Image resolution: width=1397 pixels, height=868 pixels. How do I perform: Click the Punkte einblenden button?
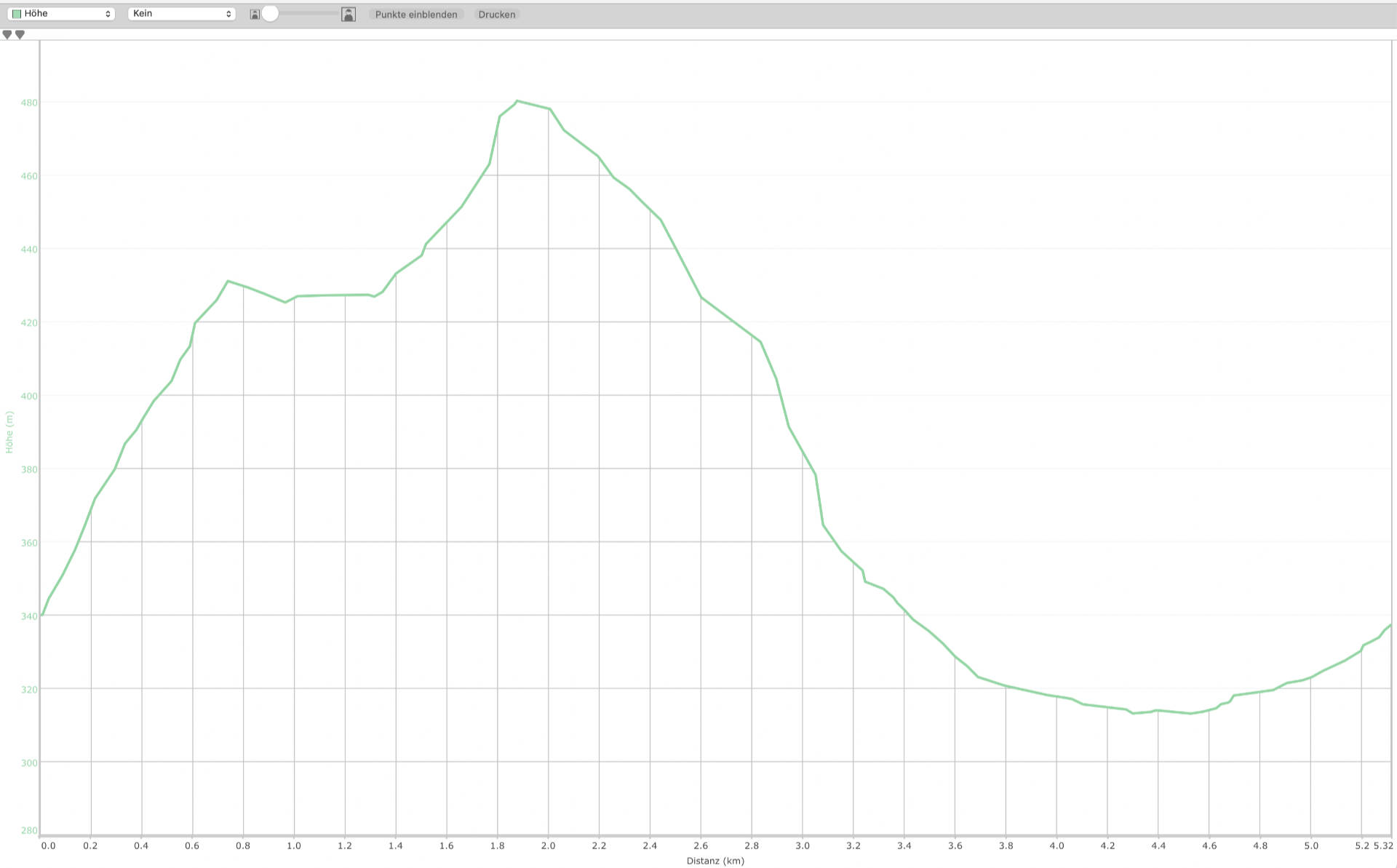pyautogui.click(x=416, y=15)
